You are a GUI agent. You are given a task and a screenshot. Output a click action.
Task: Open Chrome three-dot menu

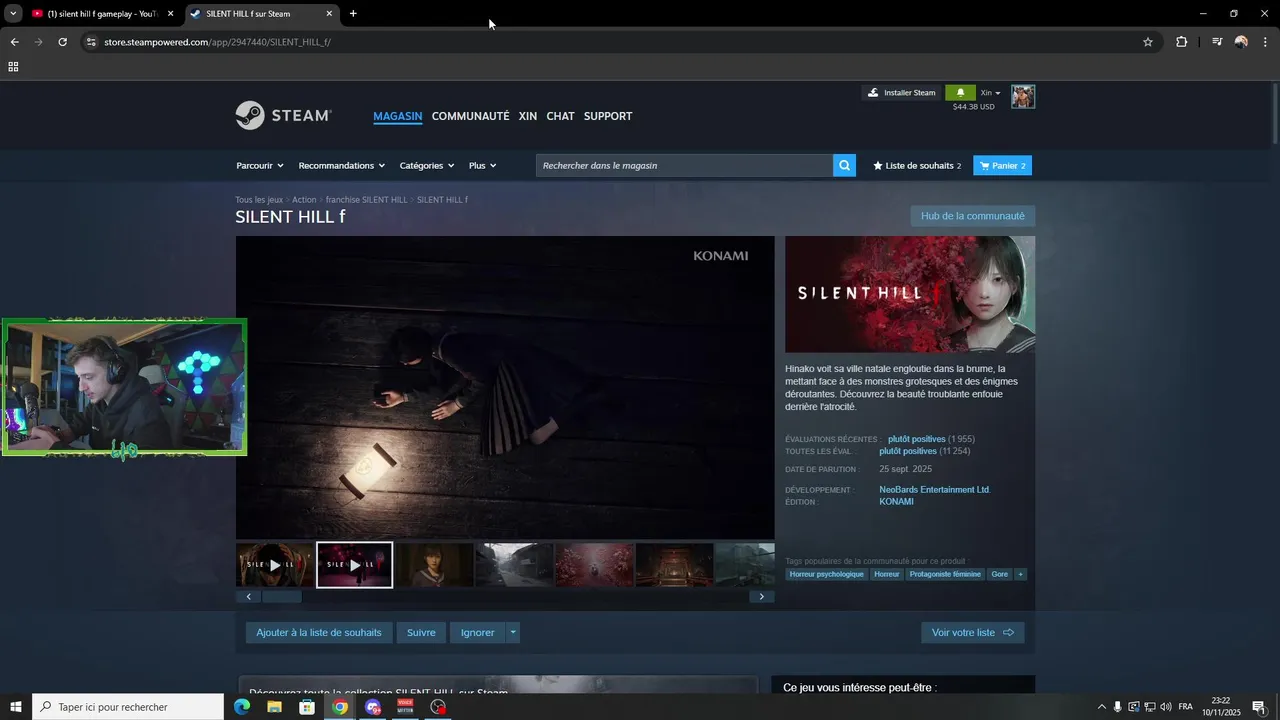tap(1266, 42)
